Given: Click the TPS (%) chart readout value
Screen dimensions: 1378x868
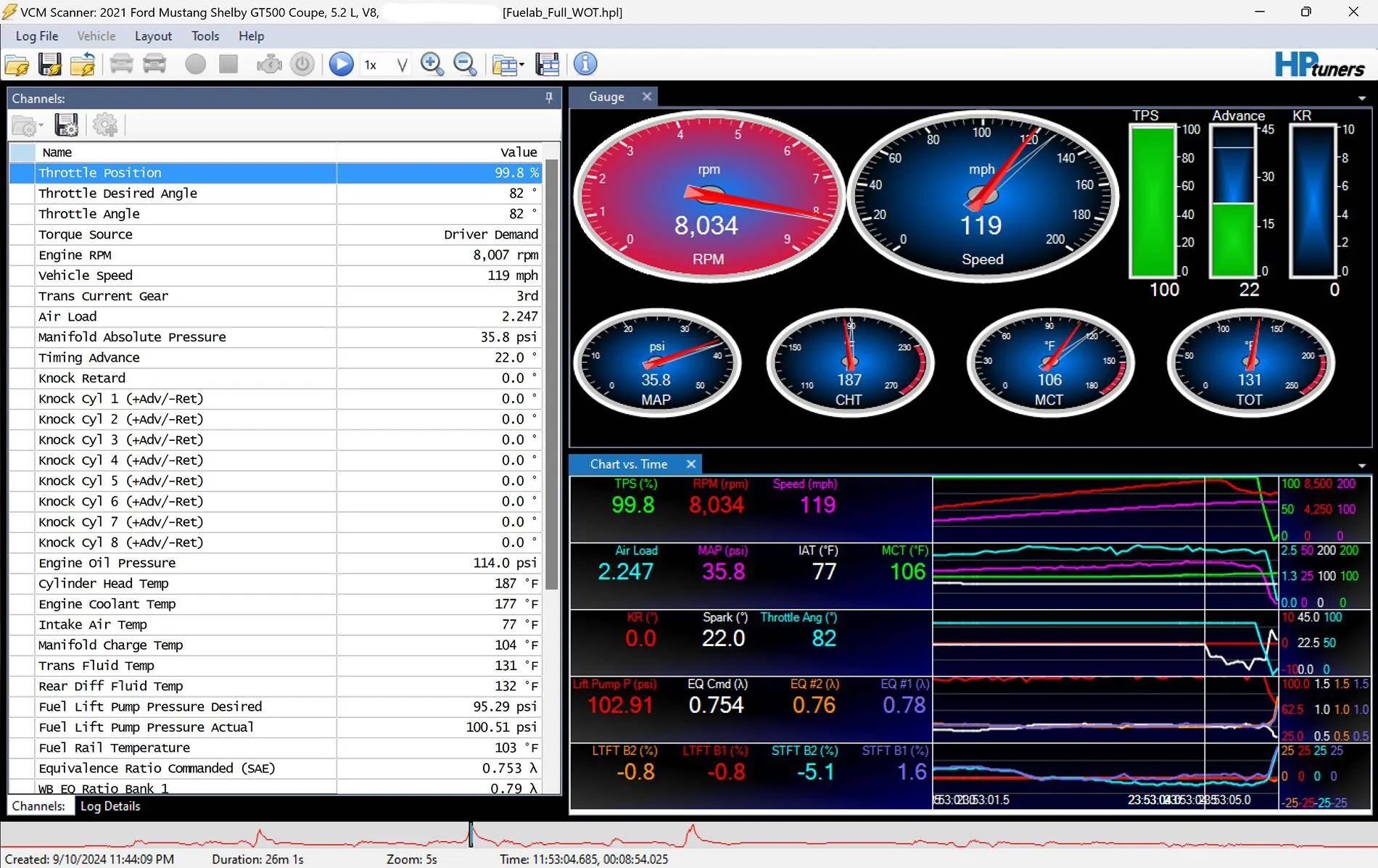Looking at the screenshot, I should (633, 505).
